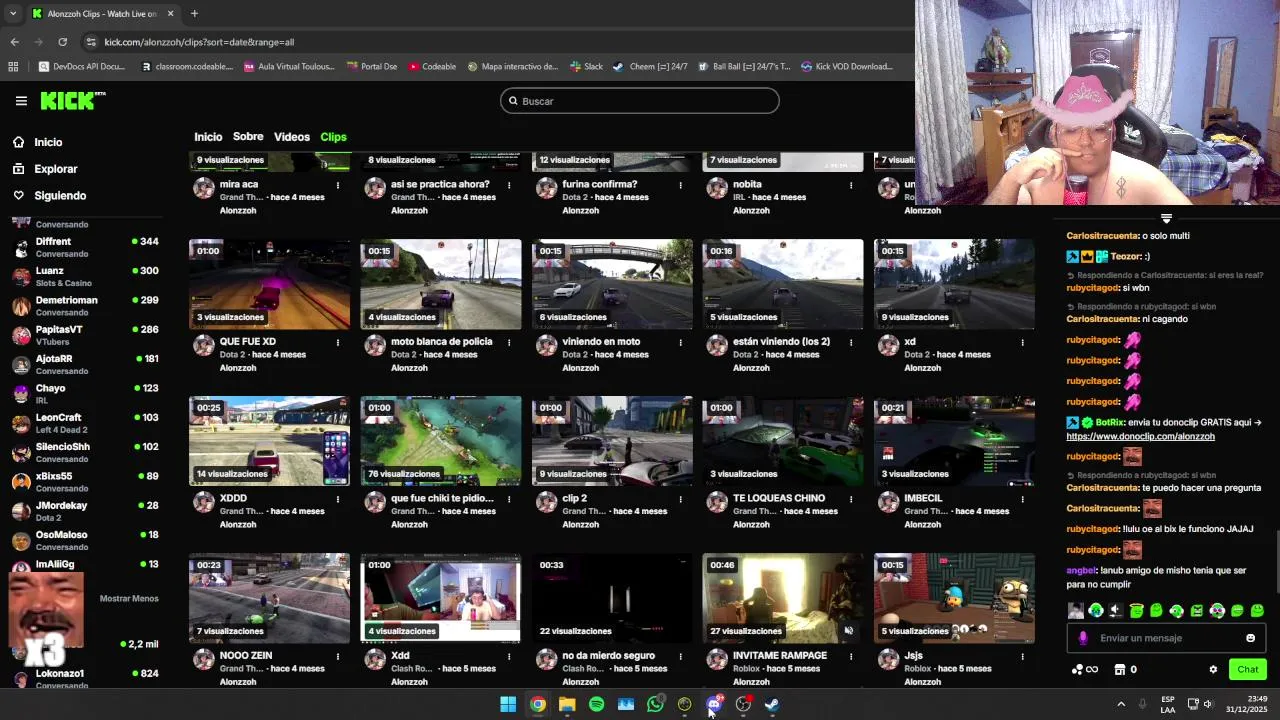Play the 'Jsjs' Roblox clip thumbnail

954,598
